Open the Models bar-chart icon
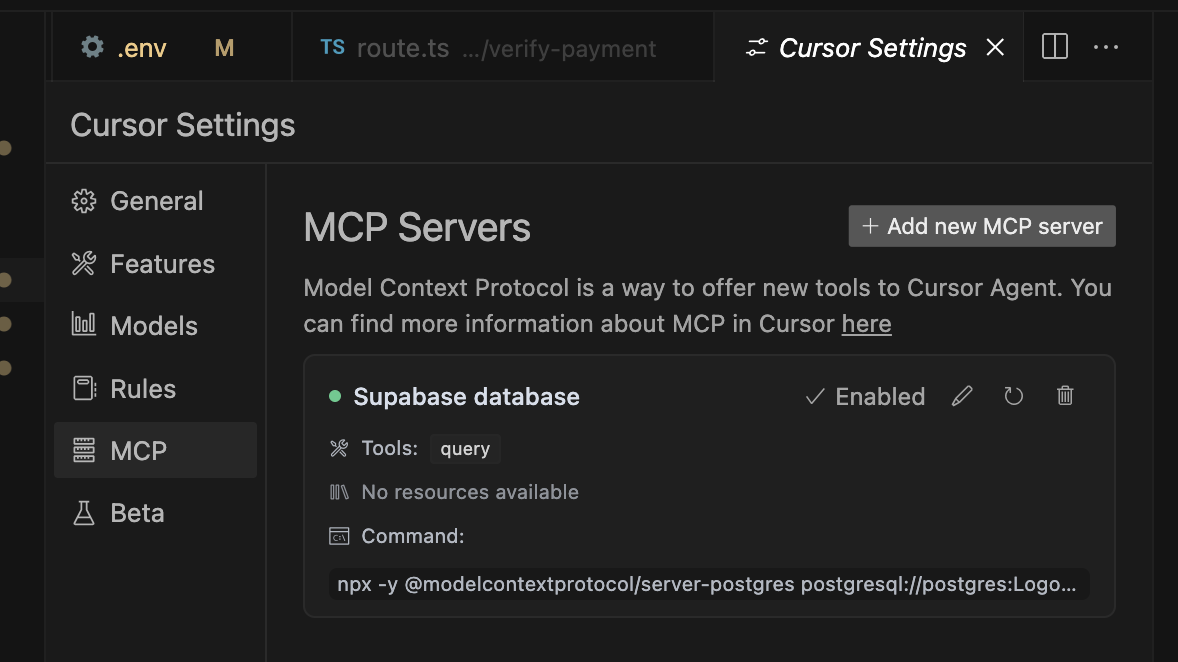Viewport: 1178px width, 662px height. coord(84,325)
